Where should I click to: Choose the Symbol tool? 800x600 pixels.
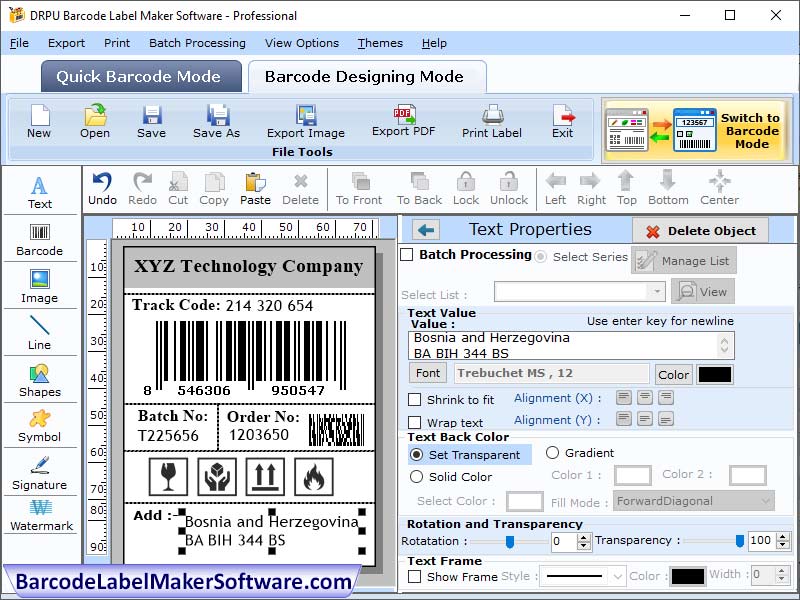(40, 427)
